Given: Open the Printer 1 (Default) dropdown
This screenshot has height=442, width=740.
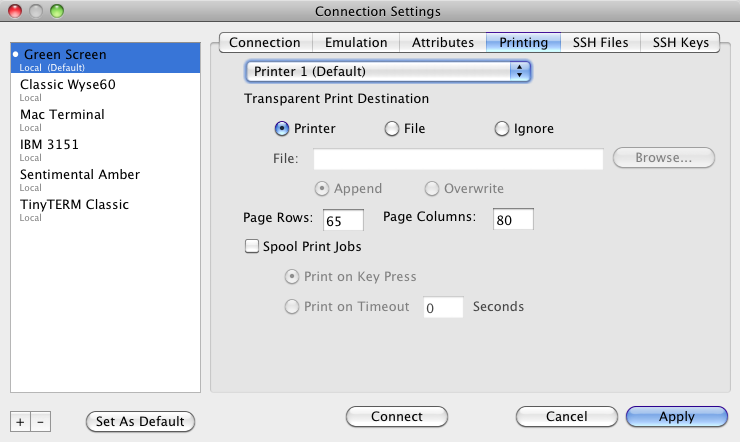Looking at the screenshot, I should [388, 71].
